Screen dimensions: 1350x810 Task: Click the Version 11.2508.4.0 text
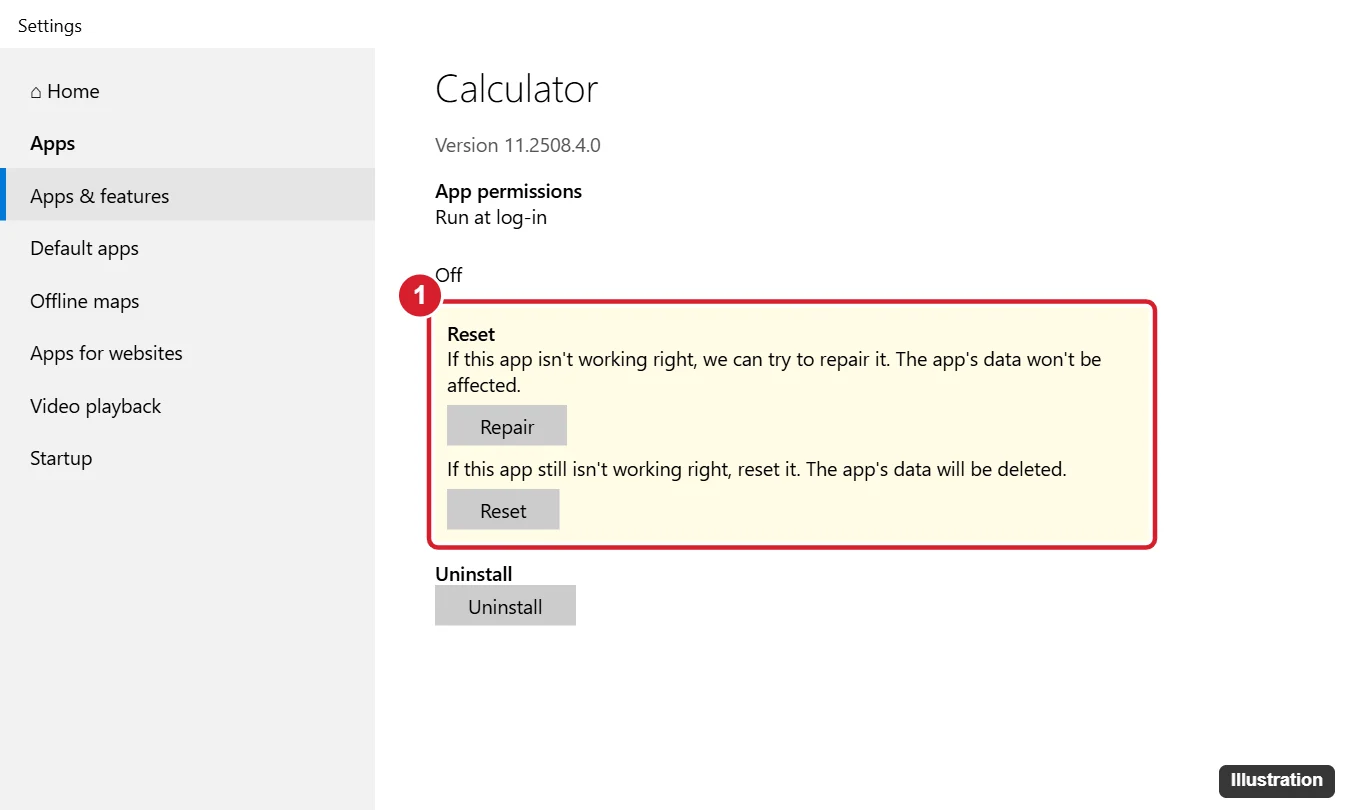(518, 145)
